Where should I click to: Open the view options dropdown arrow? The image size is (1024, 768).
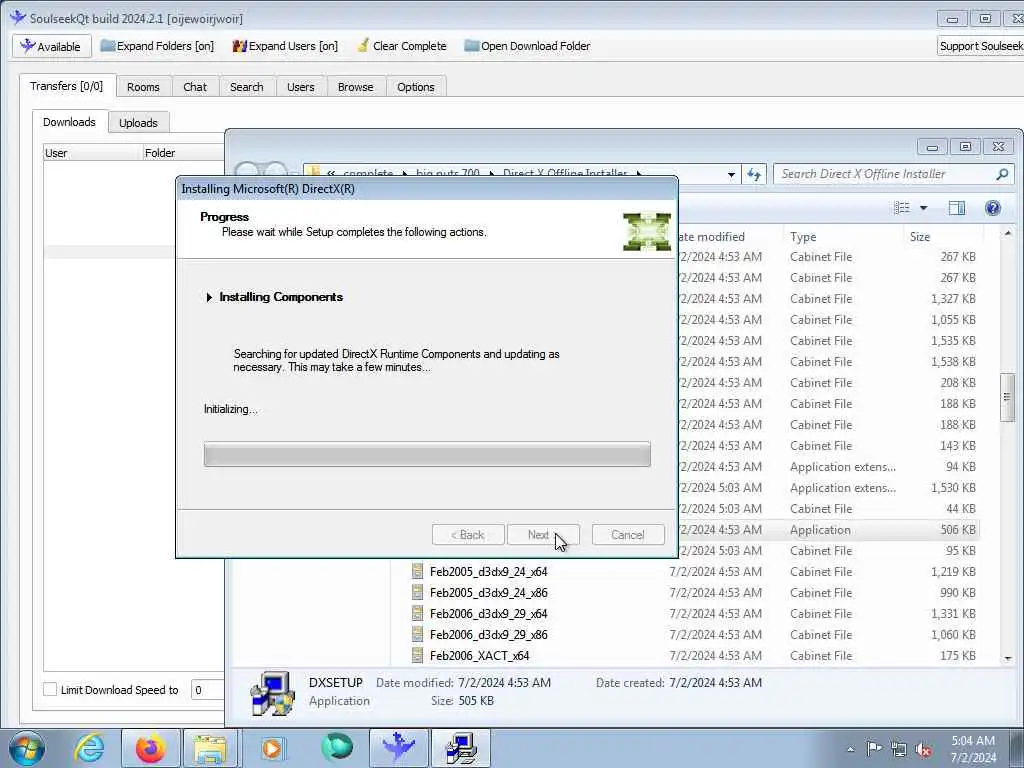923,208
